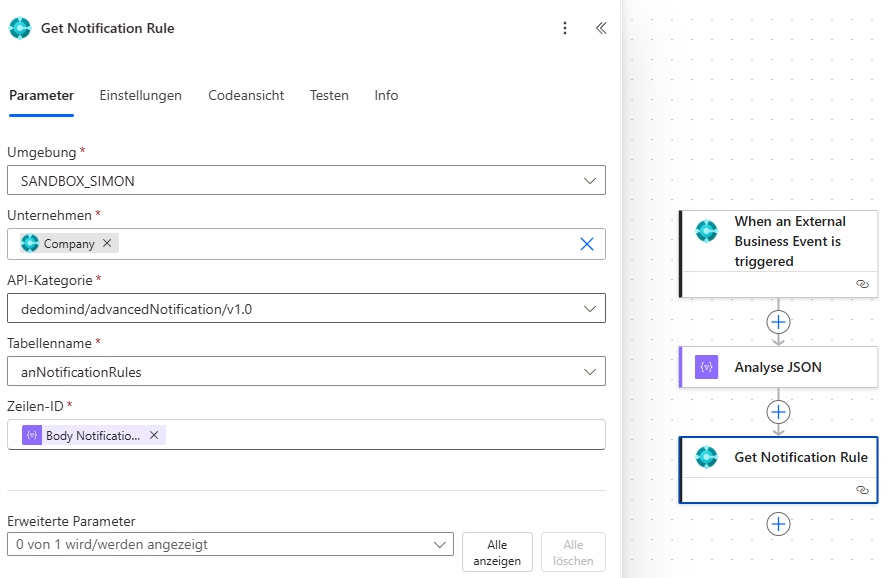Image resolution: width=886 pixels, height=578 pixels.
Task: Clear the Unternehmen field with blue X
Action: (x=587, y=244)
